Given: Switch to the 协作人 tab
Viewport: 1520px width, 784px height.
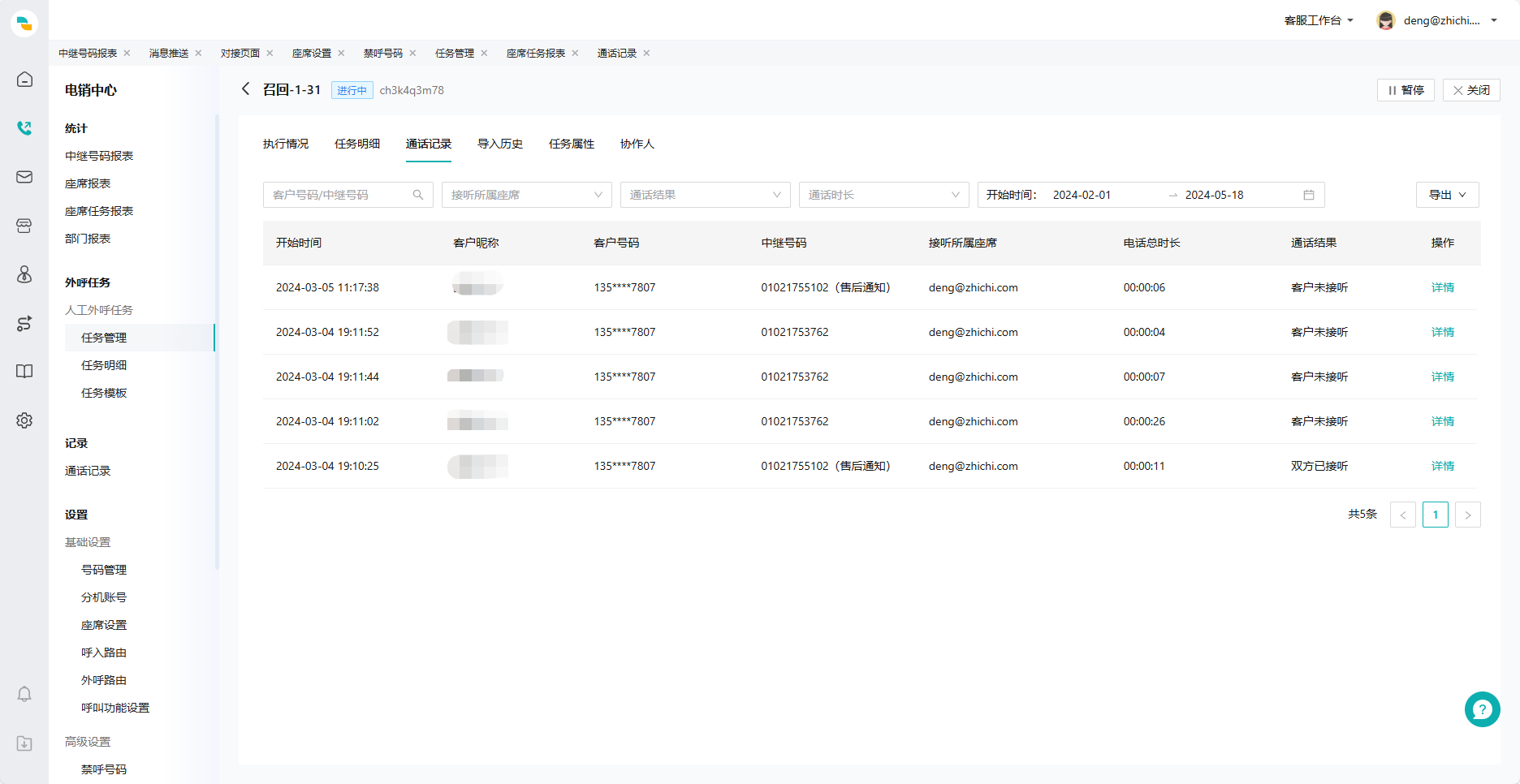Looking at the screenshot, I should point(637,144).
